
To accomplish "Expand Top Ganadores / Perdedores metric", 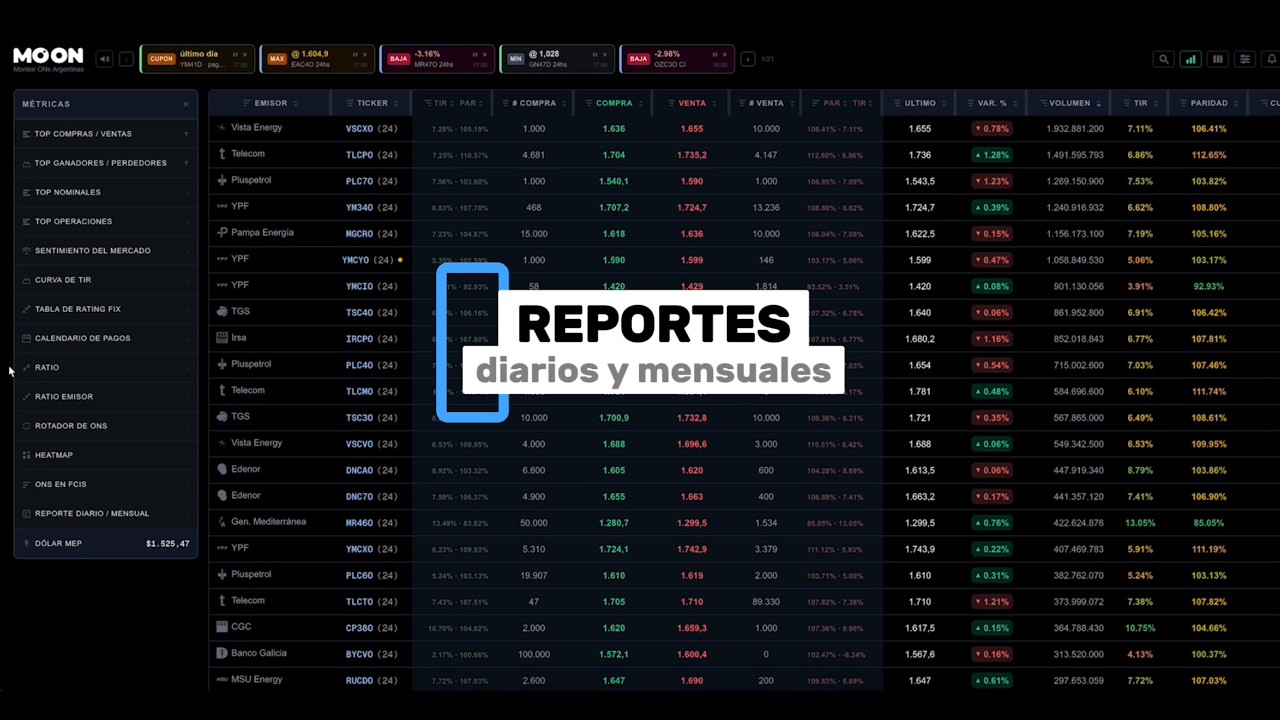I will (x=105, y=163).
